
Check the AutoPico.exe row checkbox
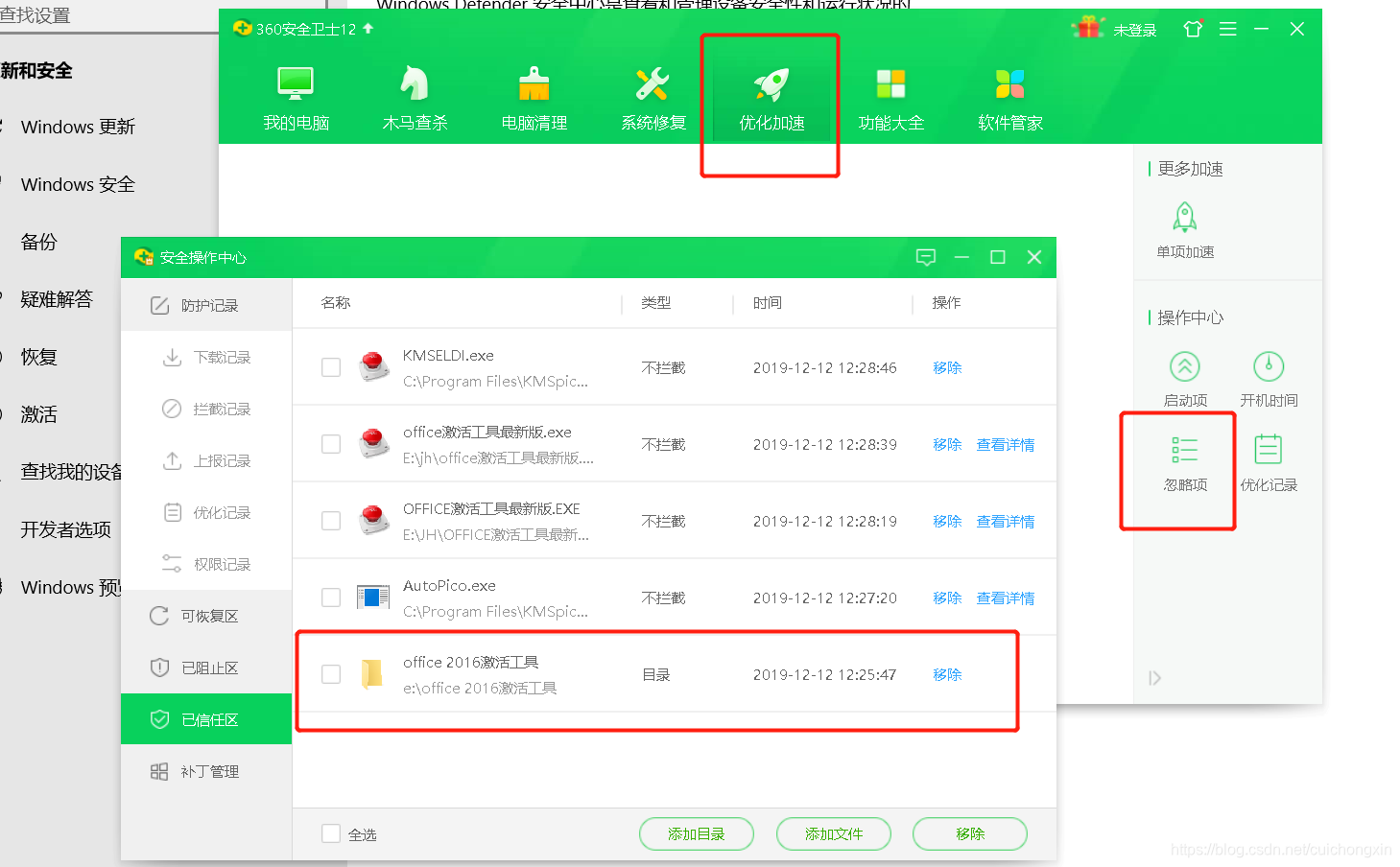click(x=331, y=598)
